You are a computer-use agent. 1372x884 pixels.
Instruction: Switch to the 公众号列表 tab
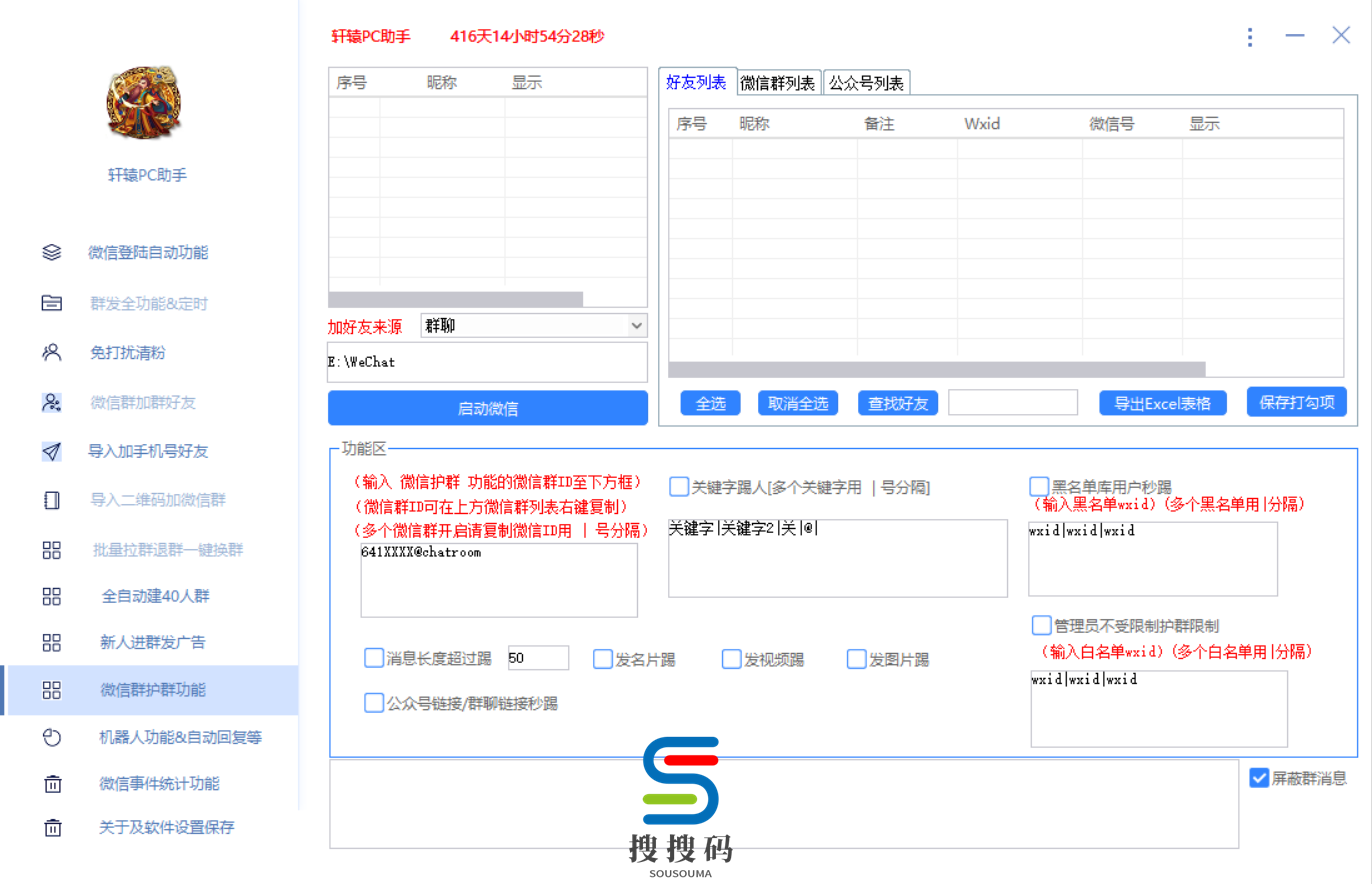tap(867, 83)
